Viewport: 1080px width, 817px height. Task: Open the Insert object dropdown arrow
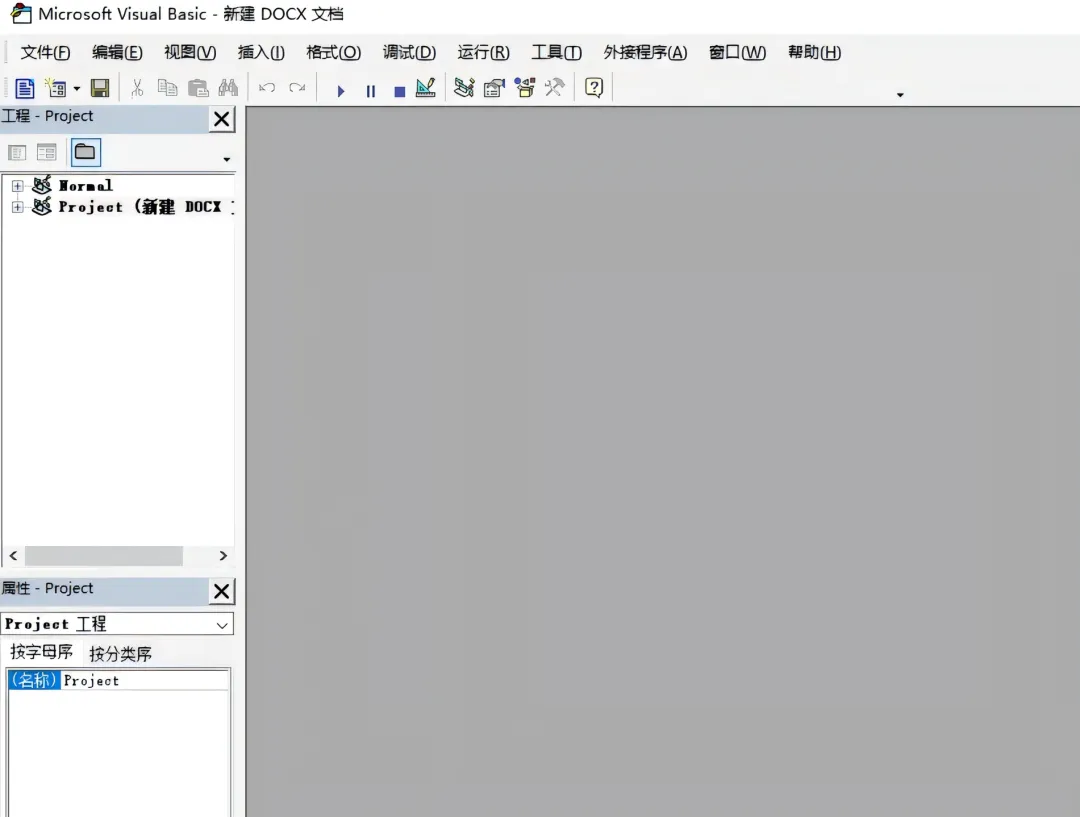(x=76, y=89)
